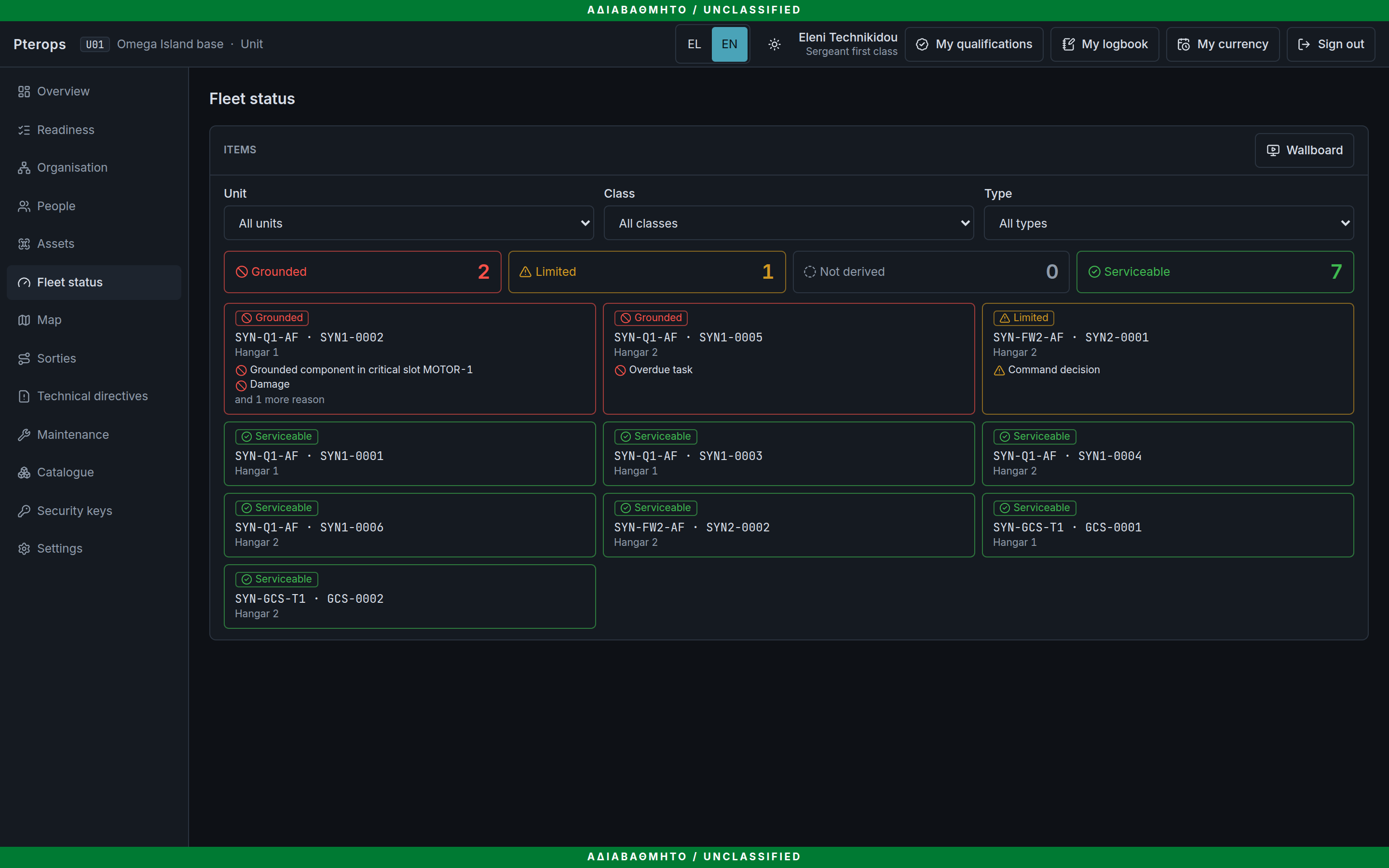Click the Pterops brand link

pyautogui.click(x=40, y=44)
